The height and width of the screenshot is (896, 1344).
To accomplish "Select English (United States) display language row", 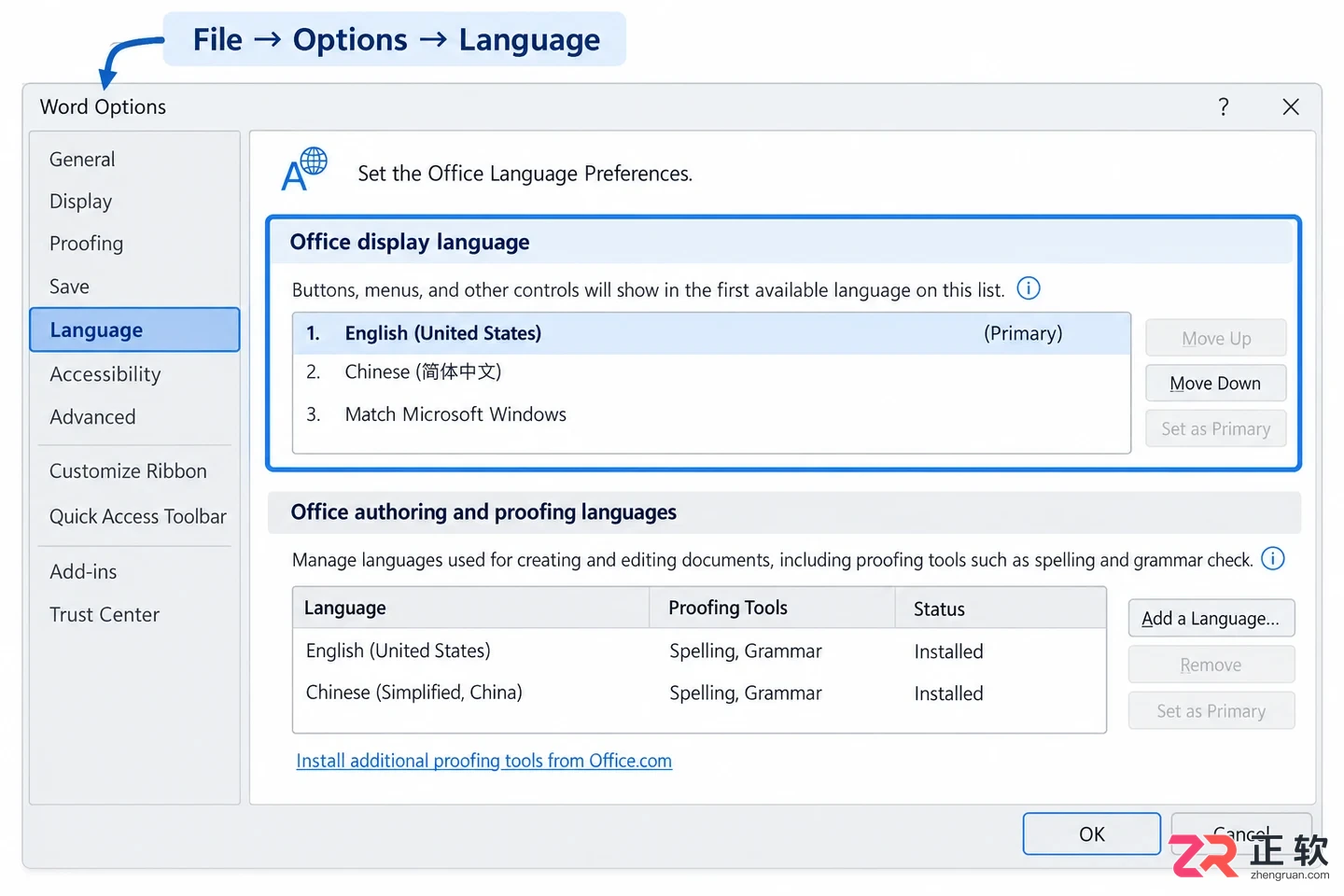I will pos(711,333).
